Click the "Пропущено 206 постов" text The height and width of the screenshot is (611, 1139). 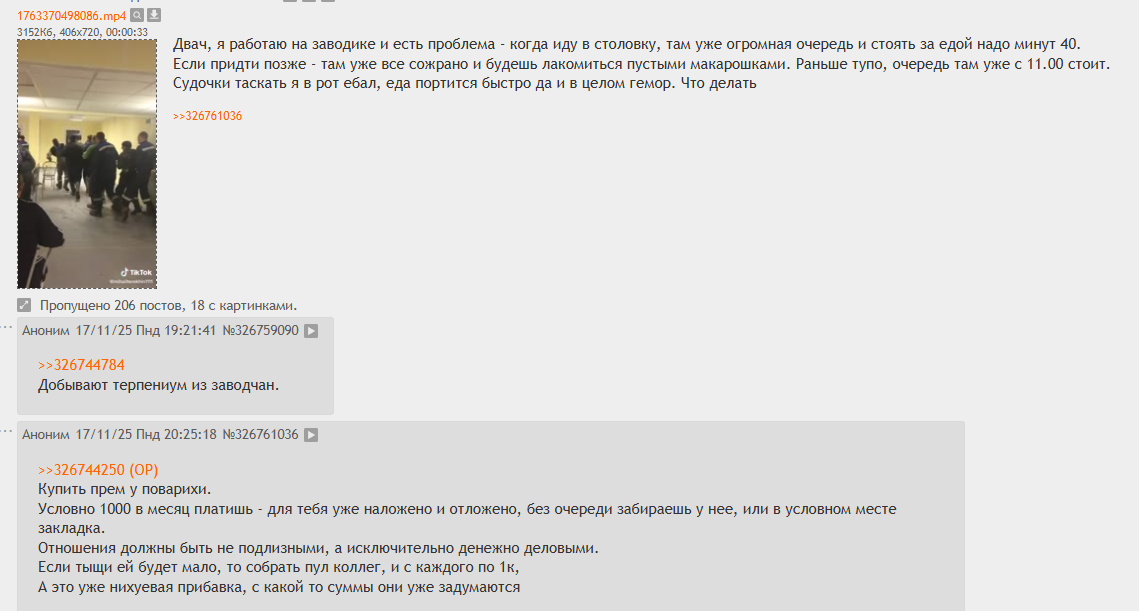(x=168, y=305)
